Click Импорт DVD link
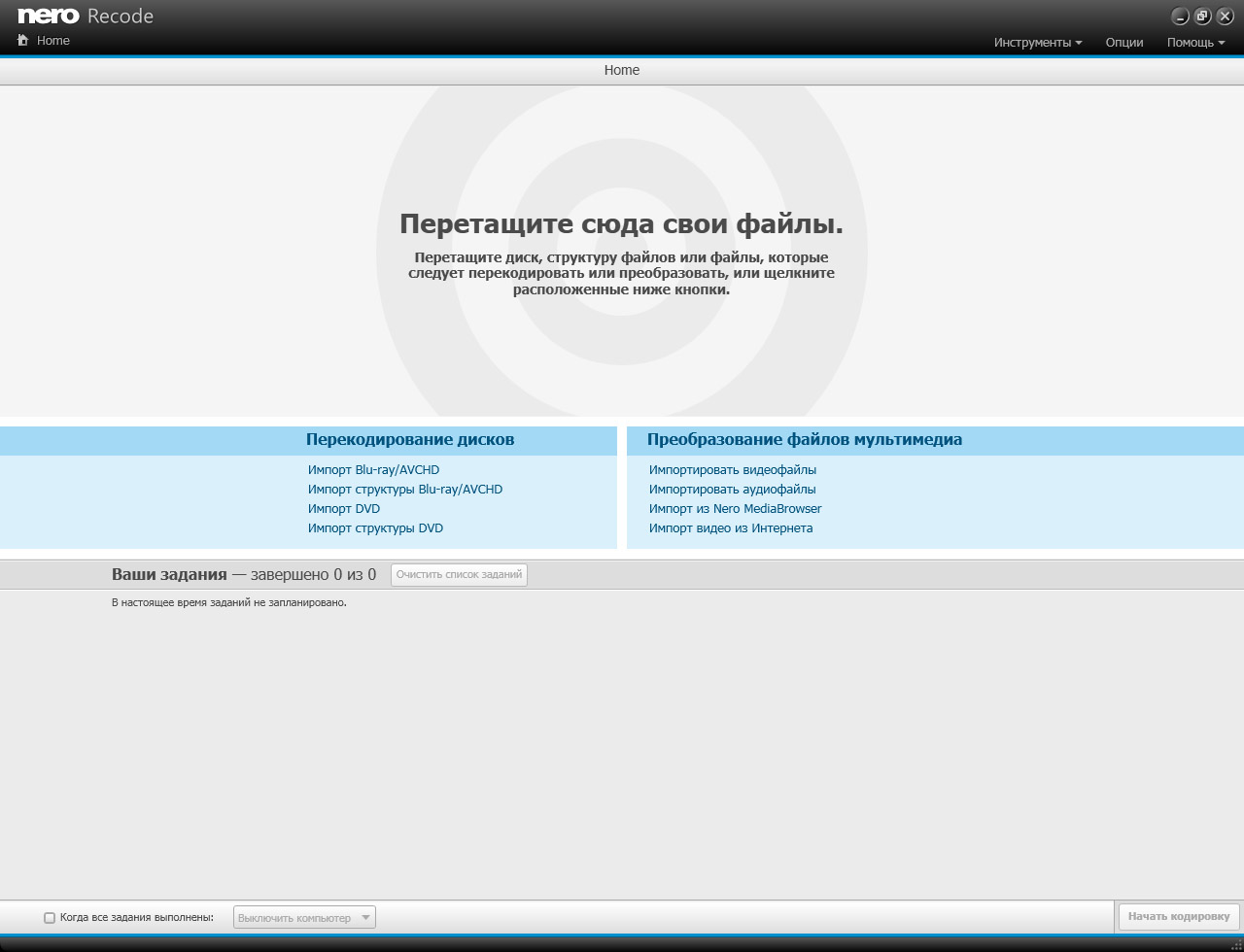Viewport: 1244px width, 952px height. pyautogui.click(x=344, y=509)
